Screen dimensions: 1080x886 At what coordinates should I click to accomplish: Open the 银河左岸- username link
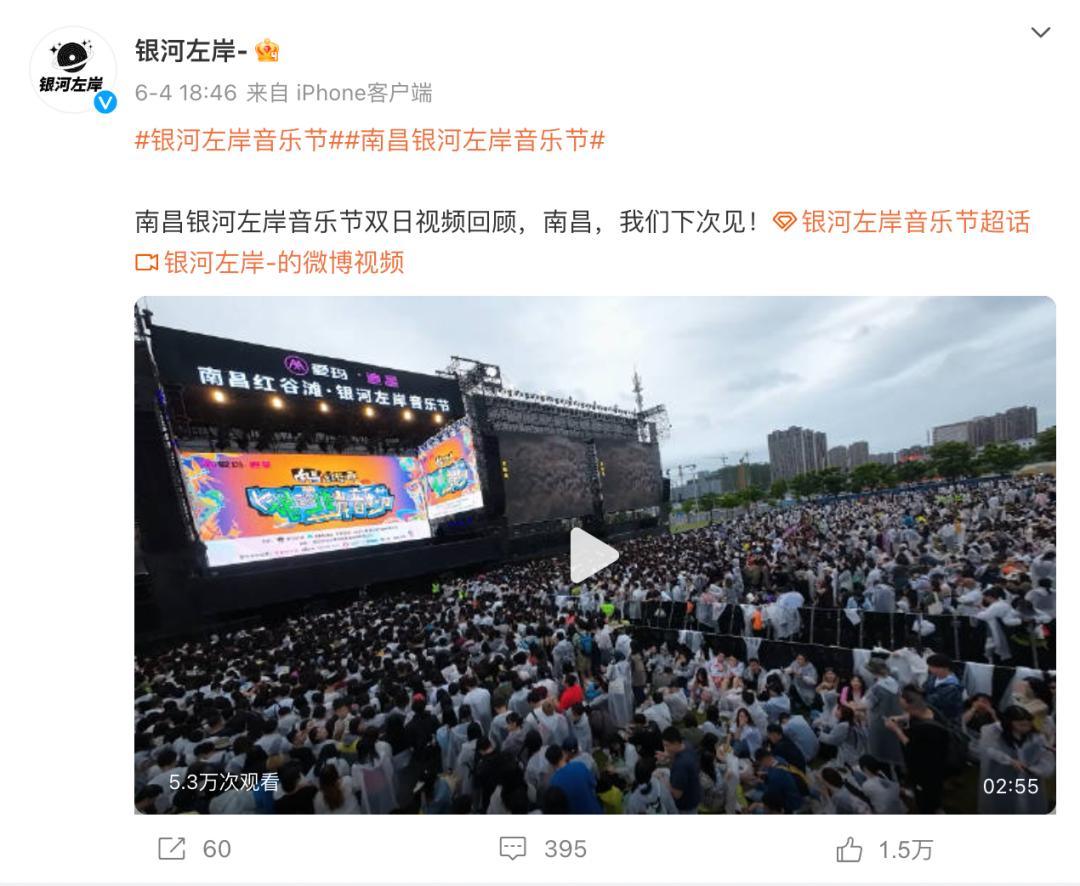click(x=191, y=51)
